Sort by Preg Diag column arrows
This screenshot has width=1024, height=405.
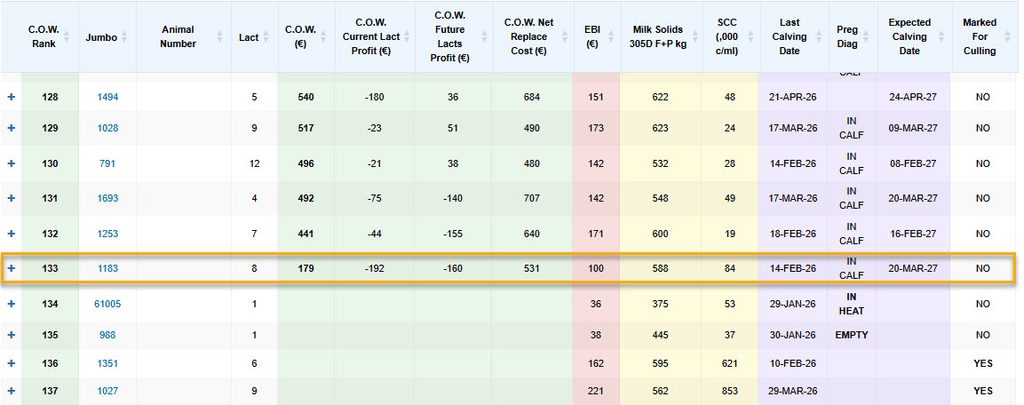click(x=868, y=37)
